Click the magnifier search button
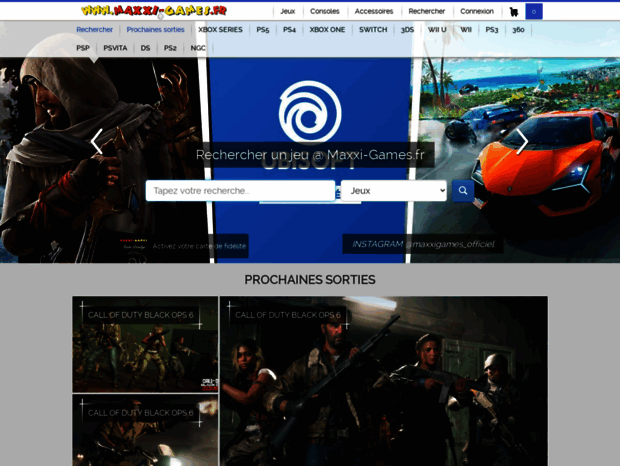This screenshot has width=620, height=466. 463,191
